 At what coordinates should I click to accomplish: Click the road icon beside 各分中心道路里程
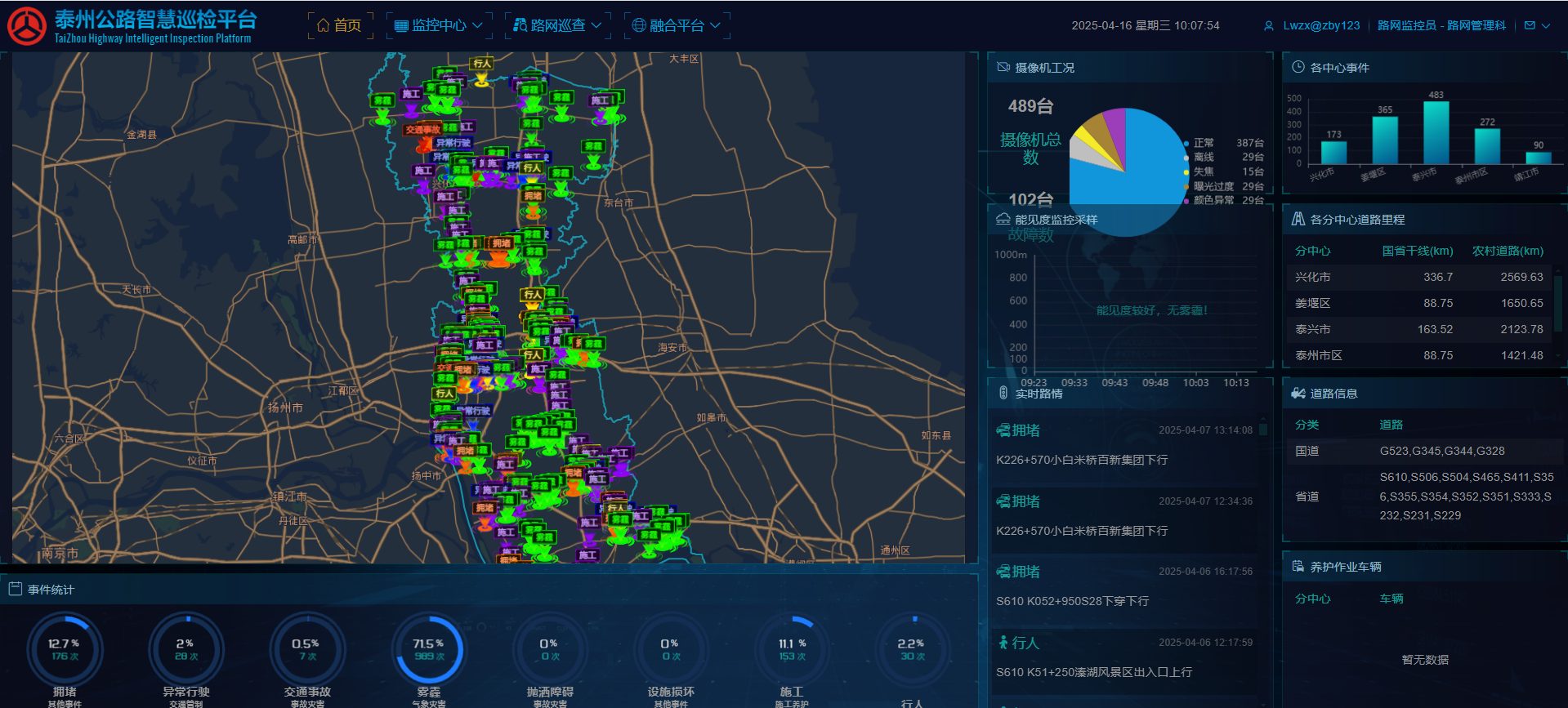coord(1298,219)
